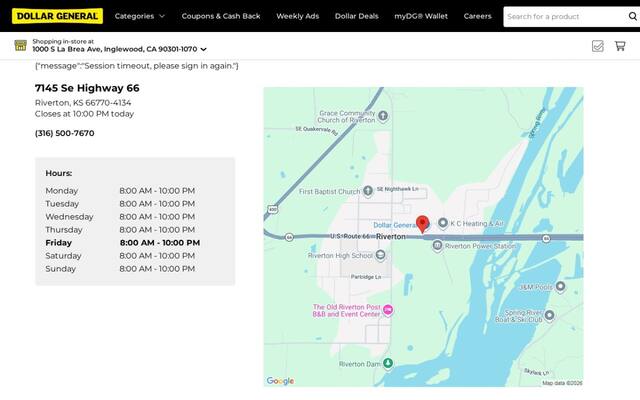The height and width of the screenshot is (400, 640).
Task: Select the Sunday hours row
Action: tap(120, 269)
